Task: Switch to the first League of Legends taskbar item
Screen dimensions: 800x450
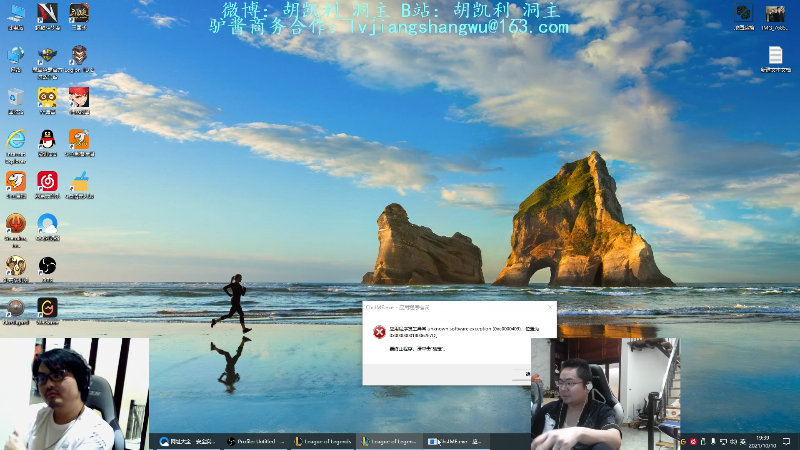Action: click(323, 441)
